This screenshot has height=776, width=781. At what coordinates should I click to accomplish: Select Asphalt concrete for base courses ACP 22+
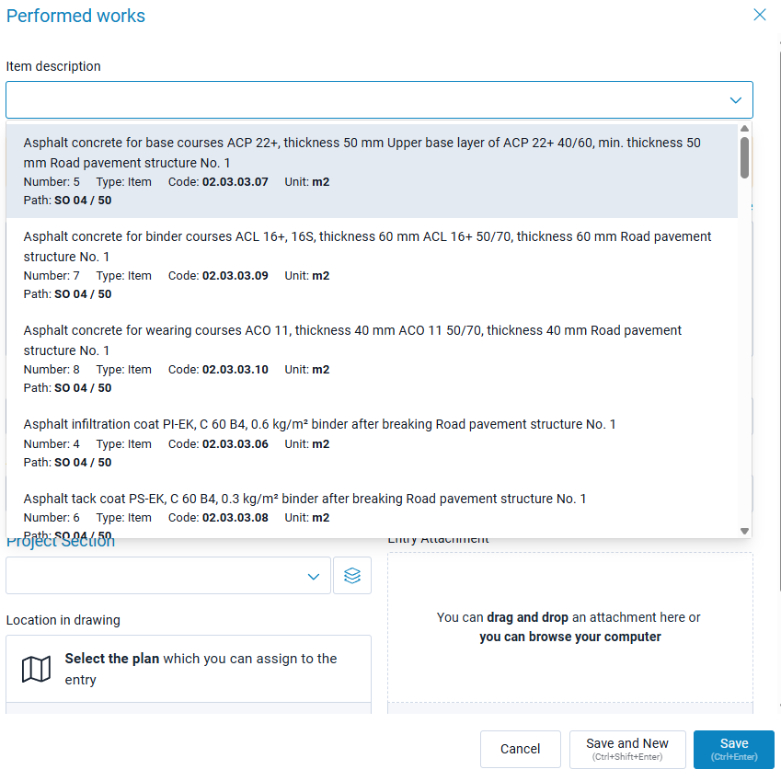tap(372, 171)
